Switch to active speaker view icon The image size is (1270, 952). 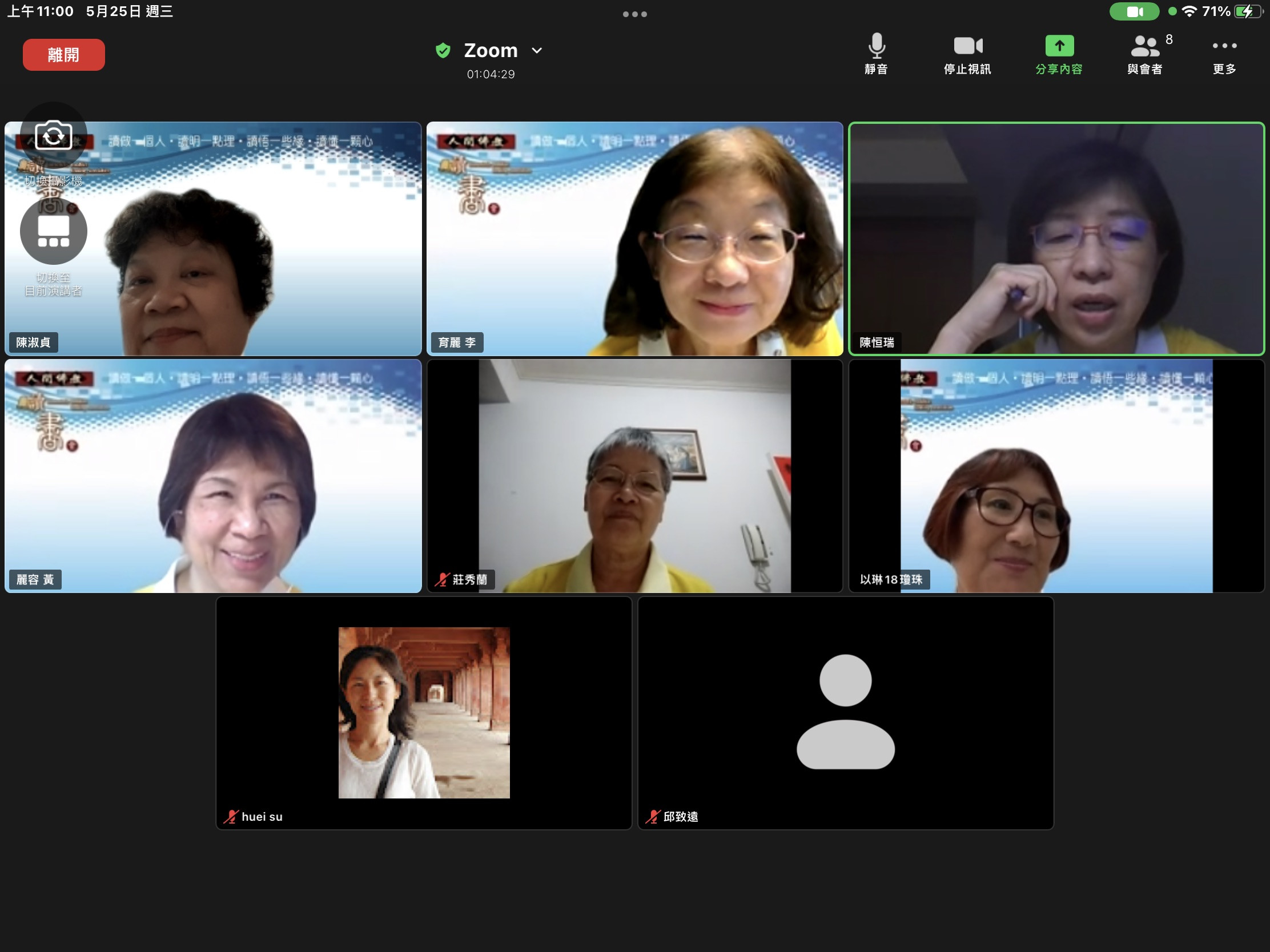click(54, 232)
